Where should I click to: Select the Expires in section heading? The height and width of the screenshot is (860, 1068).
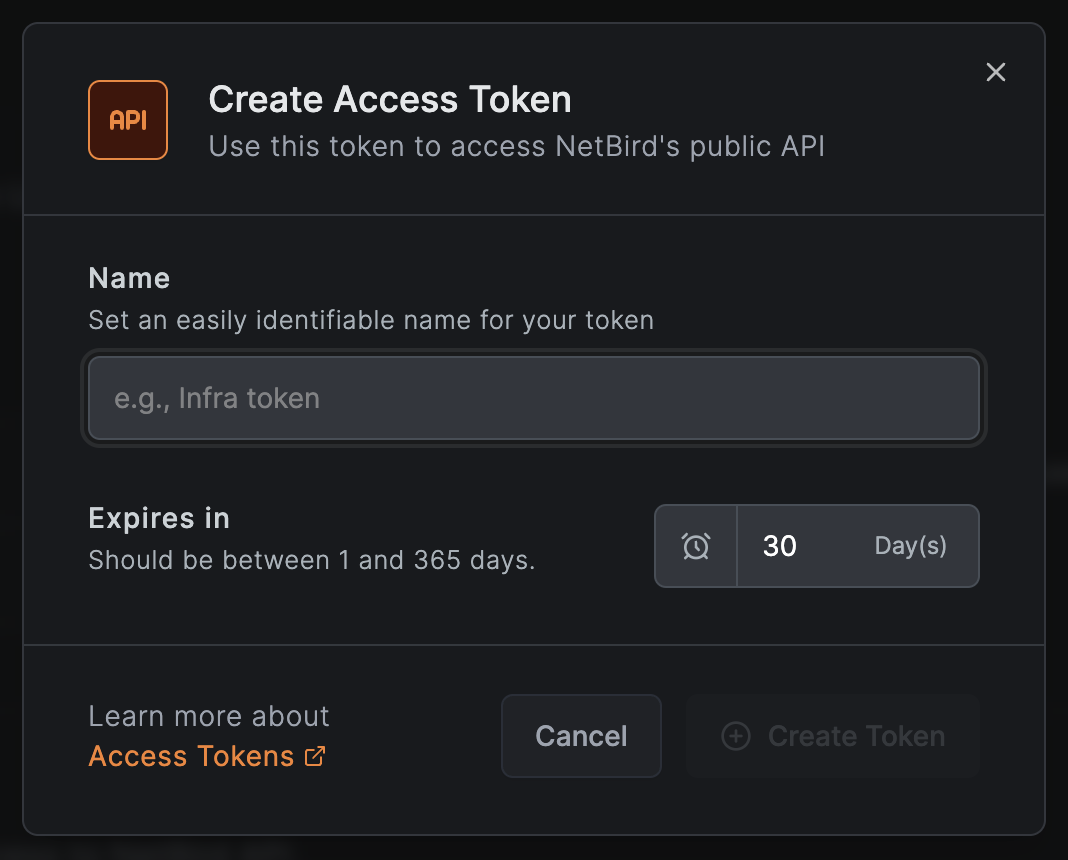[159, 518]
